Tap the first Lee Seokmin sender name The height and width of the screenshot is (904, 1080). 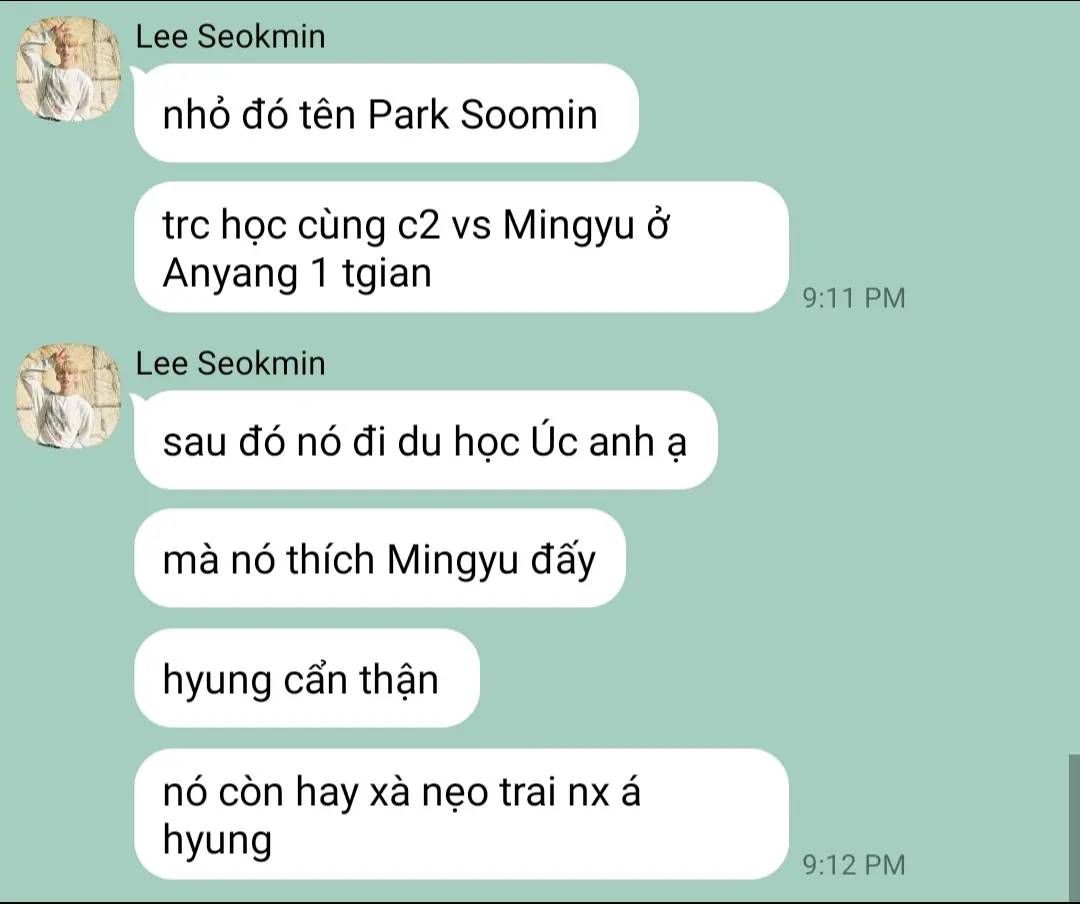point(230,37)
